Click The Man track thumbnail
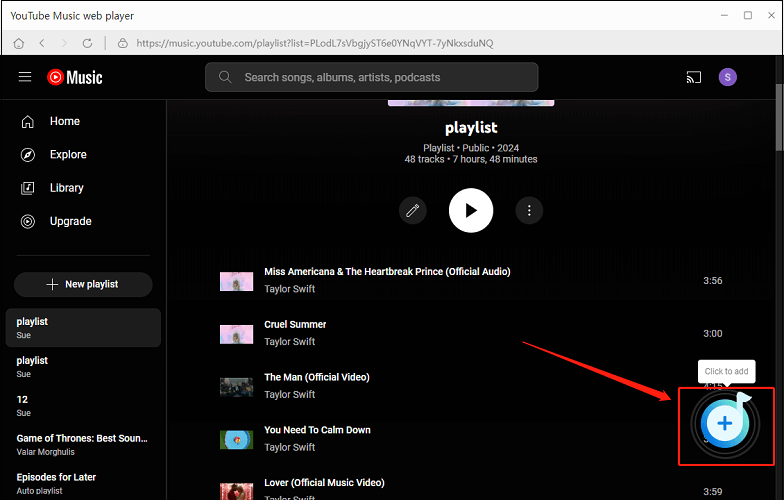 click(236, 387)
